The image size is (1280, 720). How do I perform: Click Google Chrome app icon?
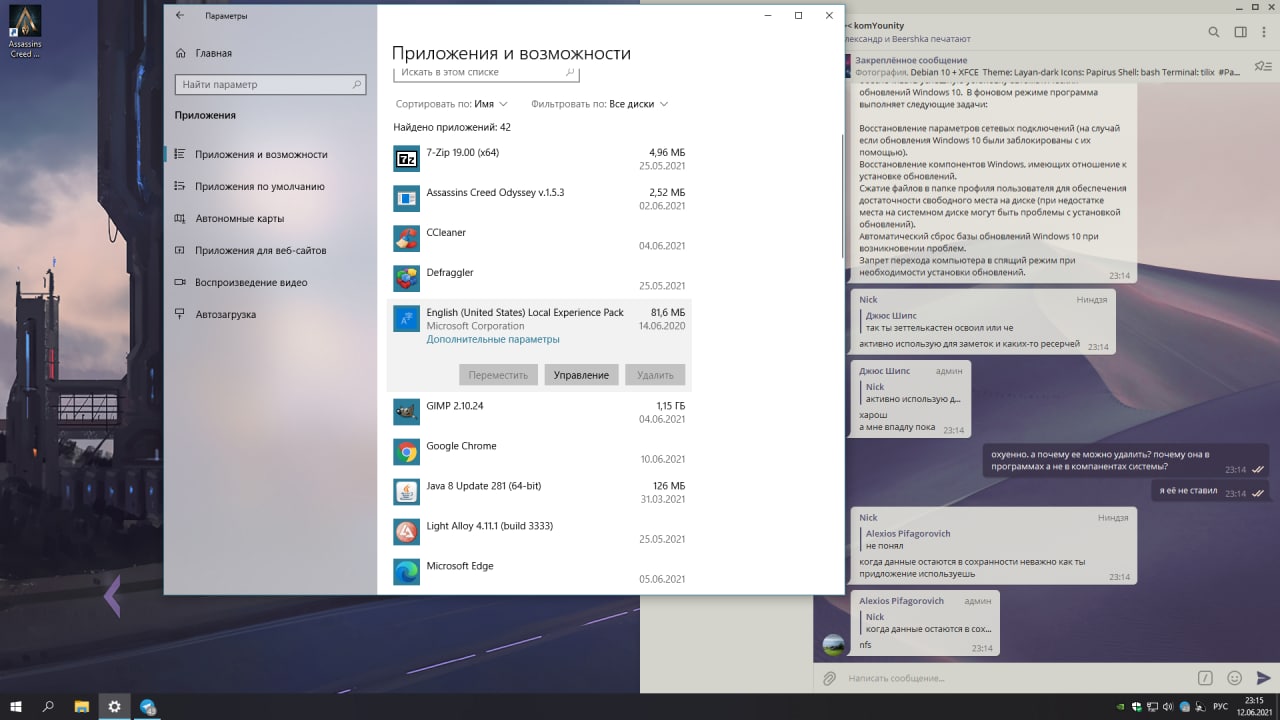[406, 452]
